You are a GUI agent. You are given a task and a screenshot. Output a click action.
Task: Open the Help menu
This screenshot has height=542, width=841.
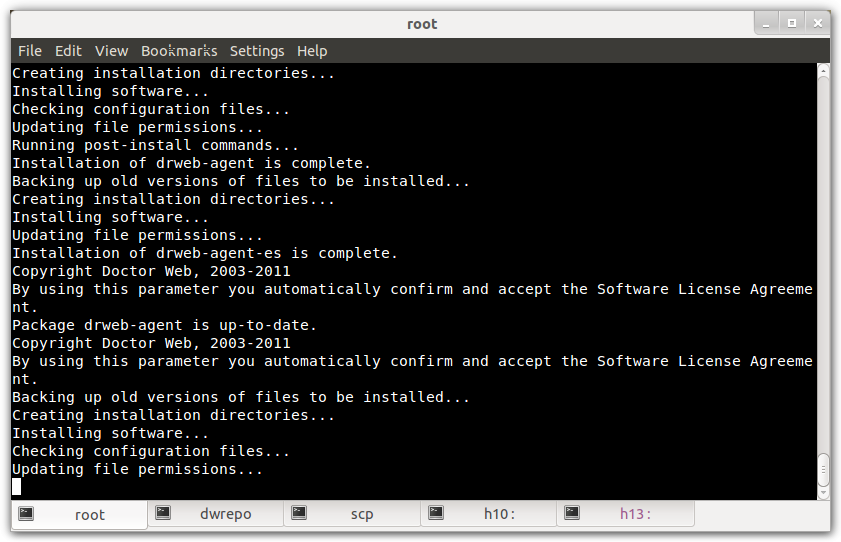pyautogui.click(x=312, y=51)
